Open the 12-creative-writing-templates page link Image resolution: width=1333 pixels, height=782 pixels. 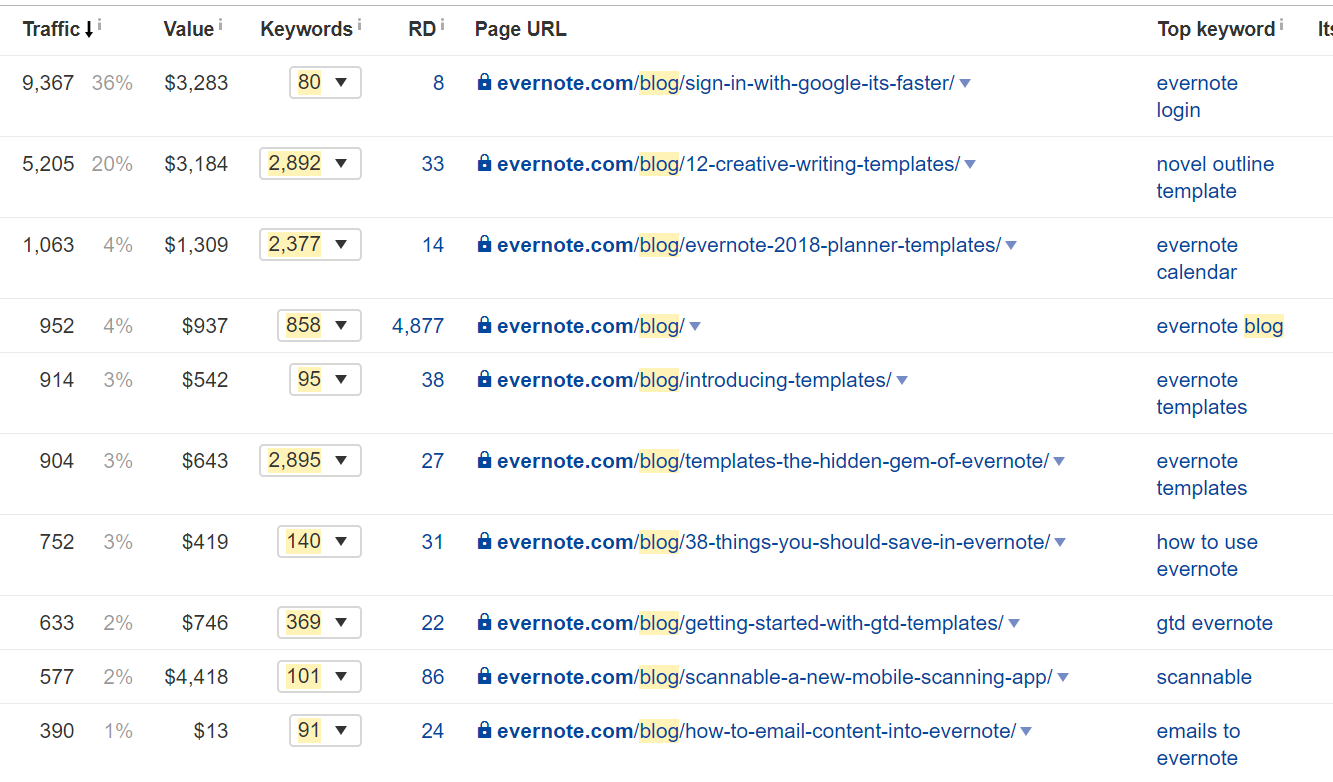pyautogui.click(x=728, y=164)
